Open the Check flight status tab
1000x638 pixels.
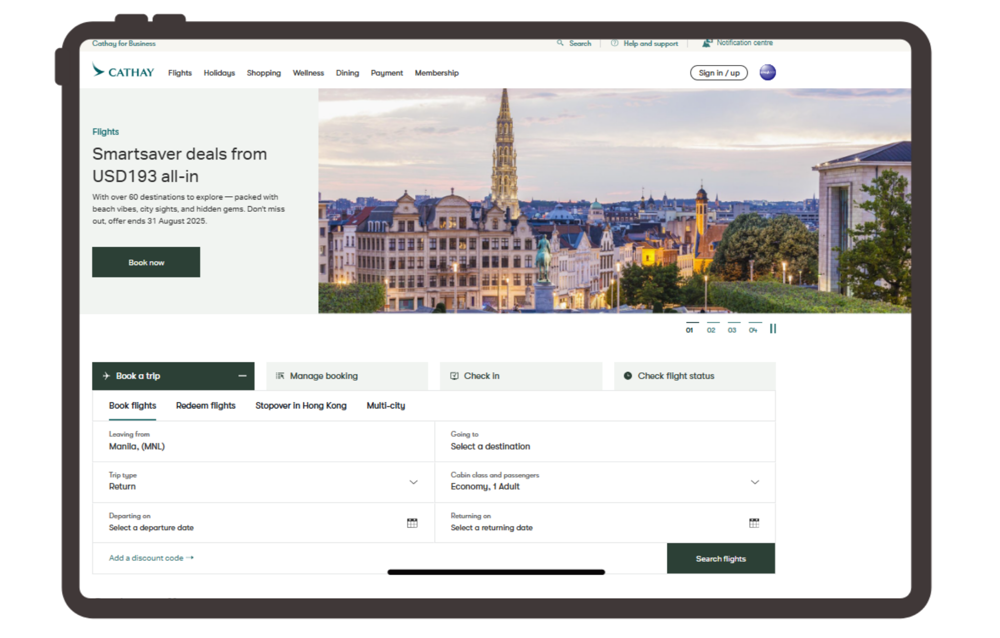(x=694, y=376)
